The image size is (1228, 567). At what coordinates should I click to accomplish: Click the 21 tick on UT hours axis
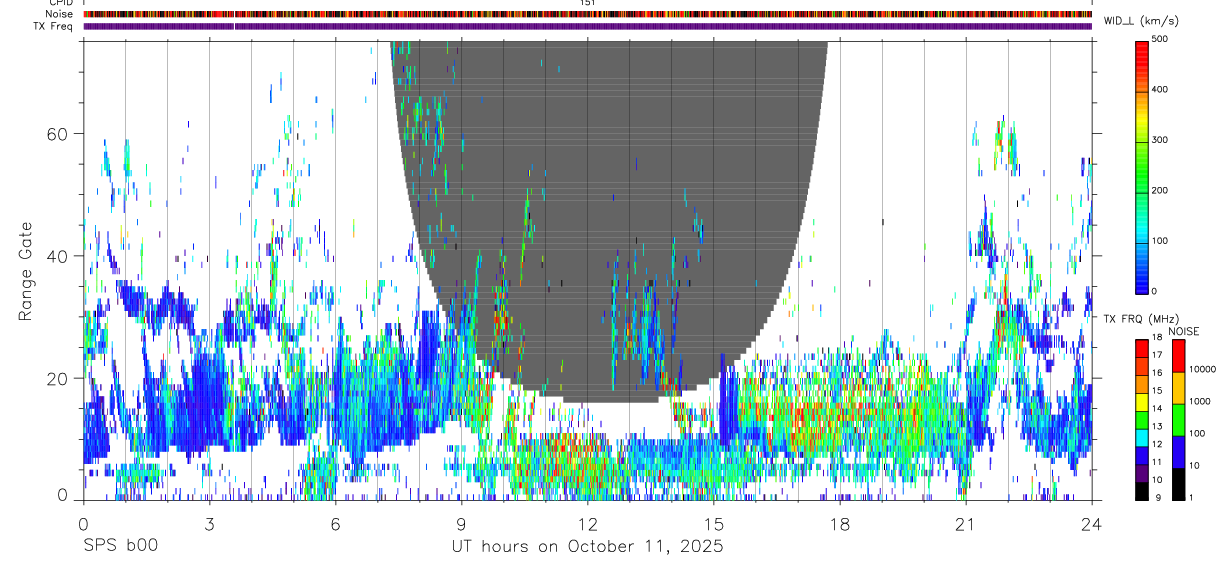tap(965, 523)
